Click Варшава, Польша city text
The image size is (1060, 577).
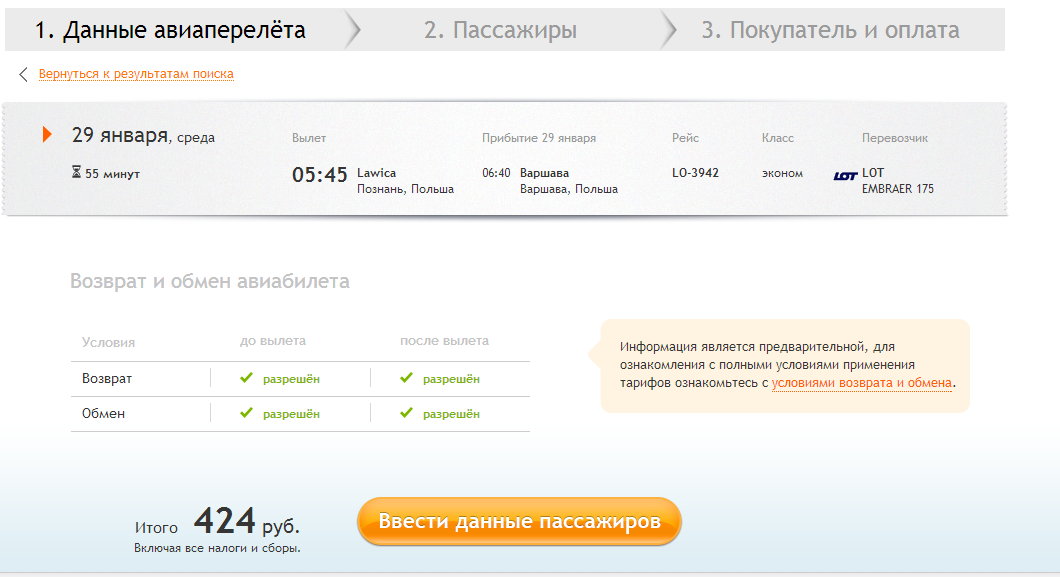[569, 189]
